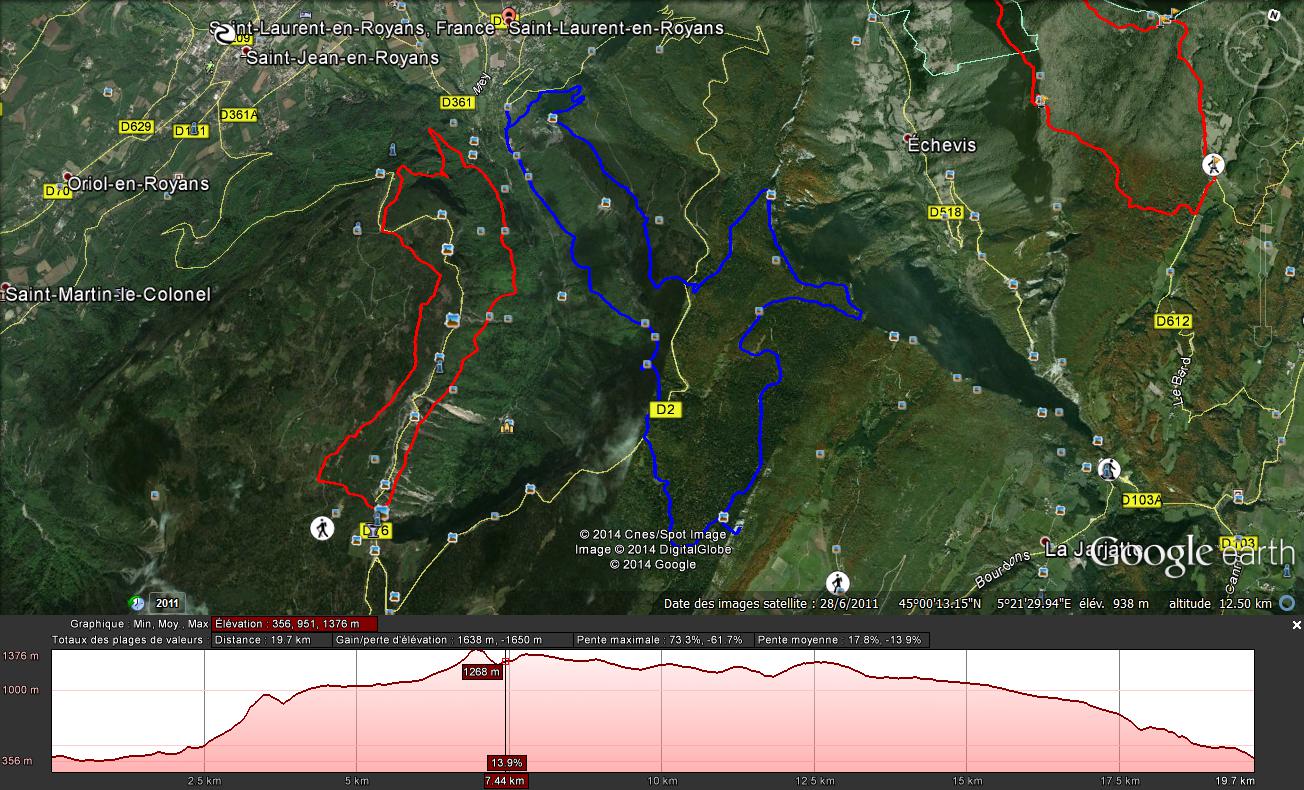The height and width of the screenshot is (790, 1304).
Task: Click the La Jarjatte place label
Action: click(1093, 550)
